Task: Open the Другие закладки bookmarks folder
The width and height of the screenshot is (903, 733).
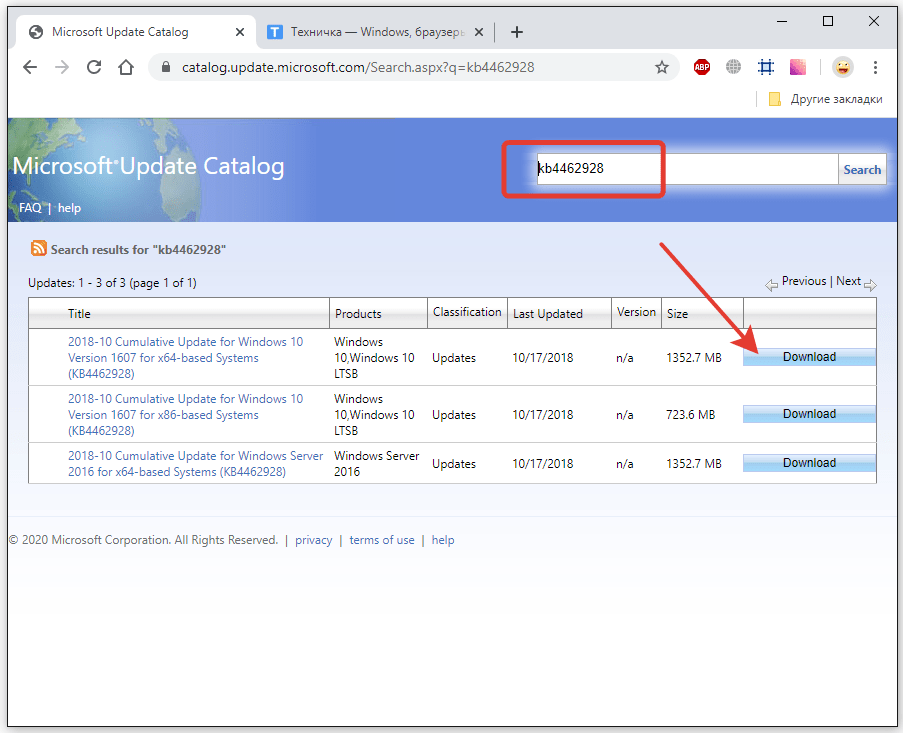Action: [x=825, y=99]
